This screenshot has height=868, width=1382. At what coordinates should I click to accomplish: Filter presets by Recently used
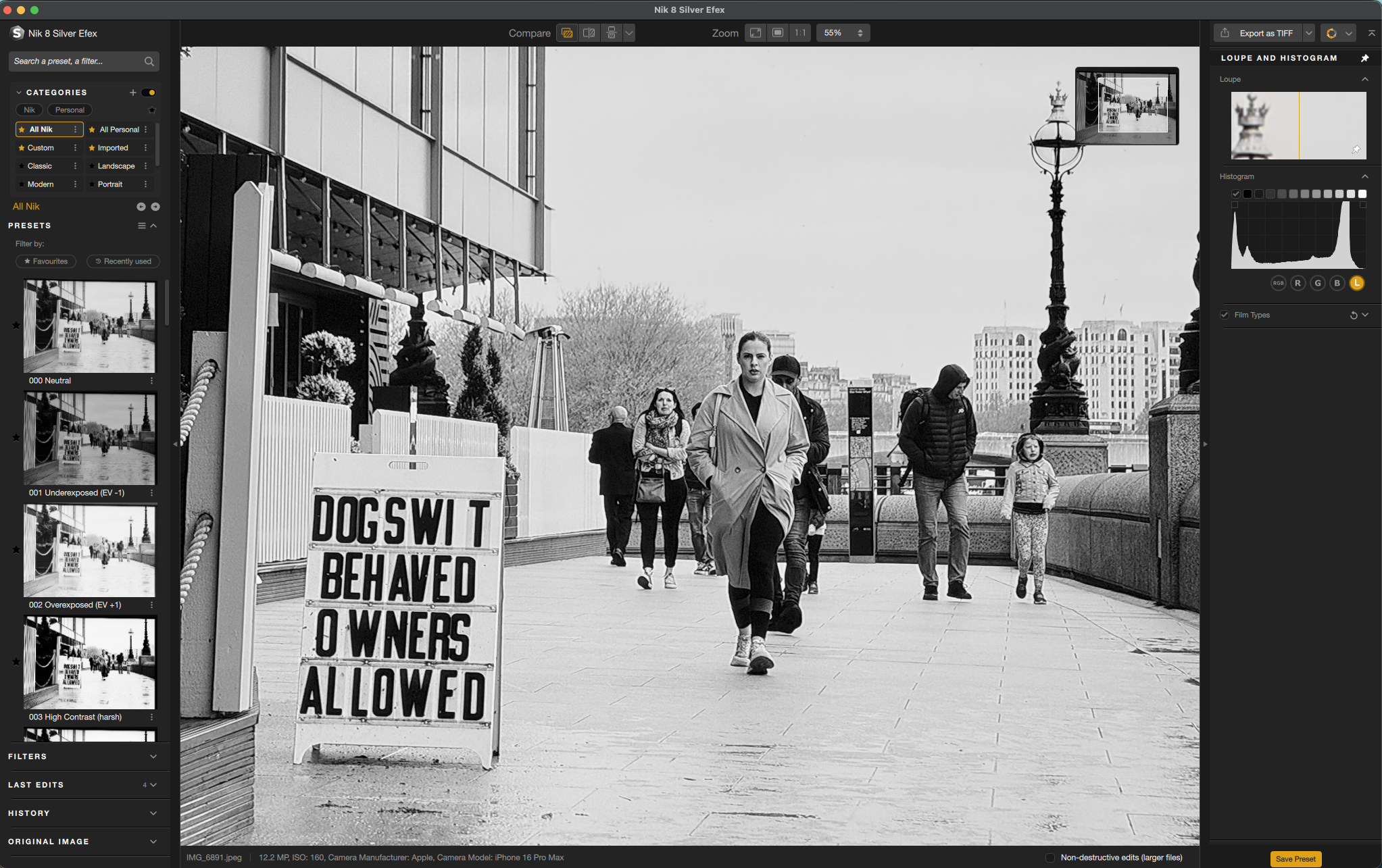coord(123,261)
